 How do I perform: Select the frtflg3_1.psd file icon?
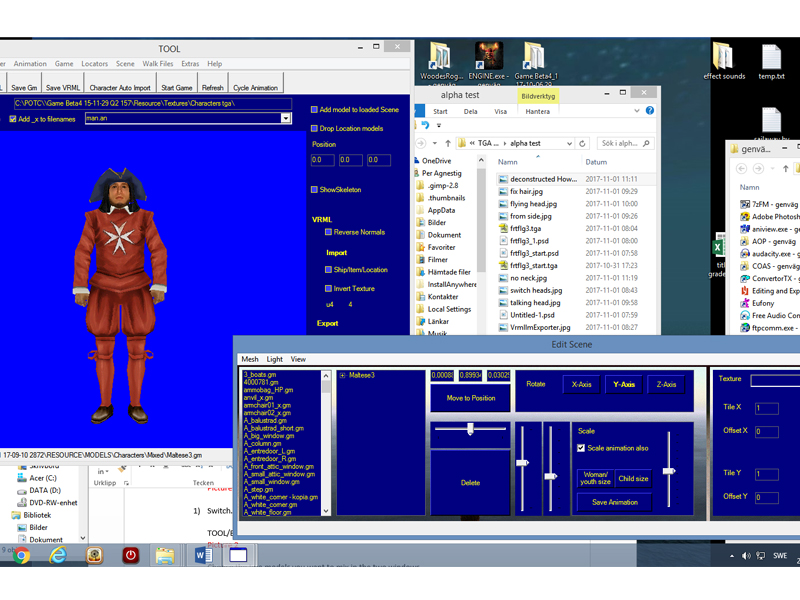pyautogui.click(x=503, y=241)
